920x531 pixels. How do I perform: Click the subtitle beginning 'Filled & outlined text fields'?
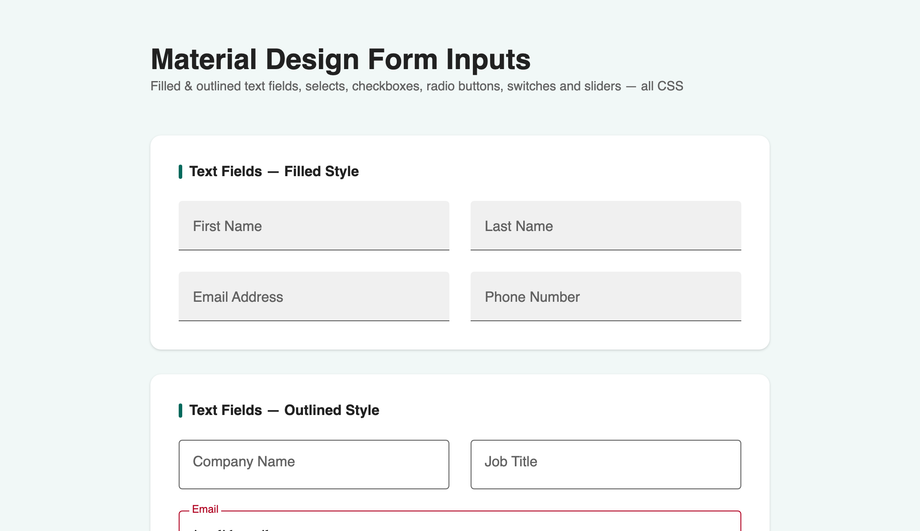tap(417, 86)
